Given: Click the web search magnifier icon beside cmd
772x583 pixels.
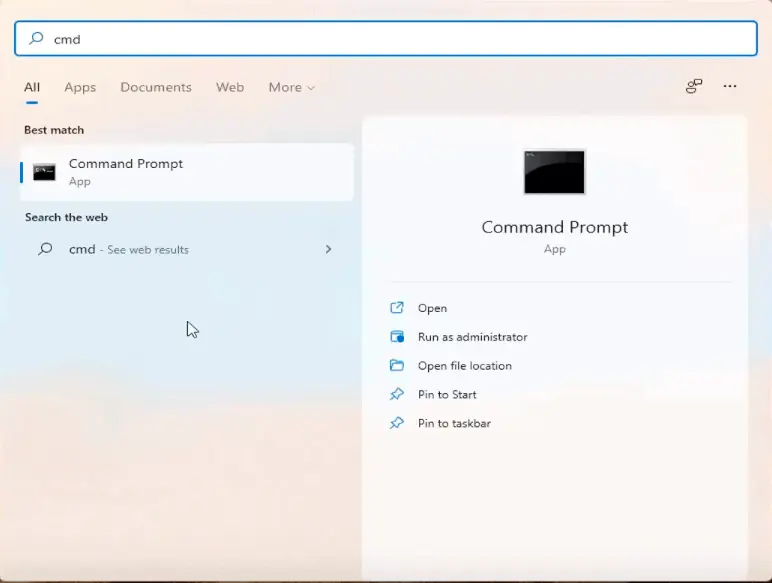Looking at the screenshot, I should click(x=45, y=249).
